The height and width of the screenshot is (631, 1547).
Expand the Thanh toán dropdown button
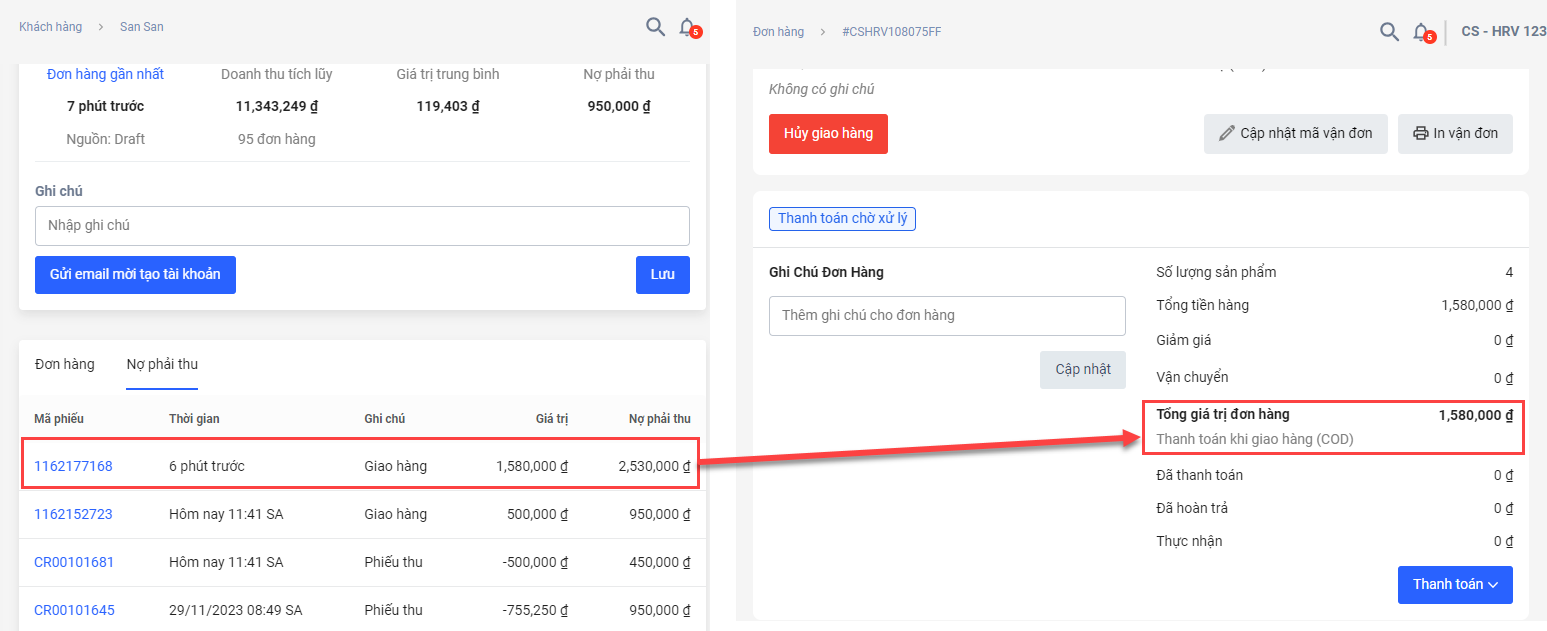(1454, 585)
